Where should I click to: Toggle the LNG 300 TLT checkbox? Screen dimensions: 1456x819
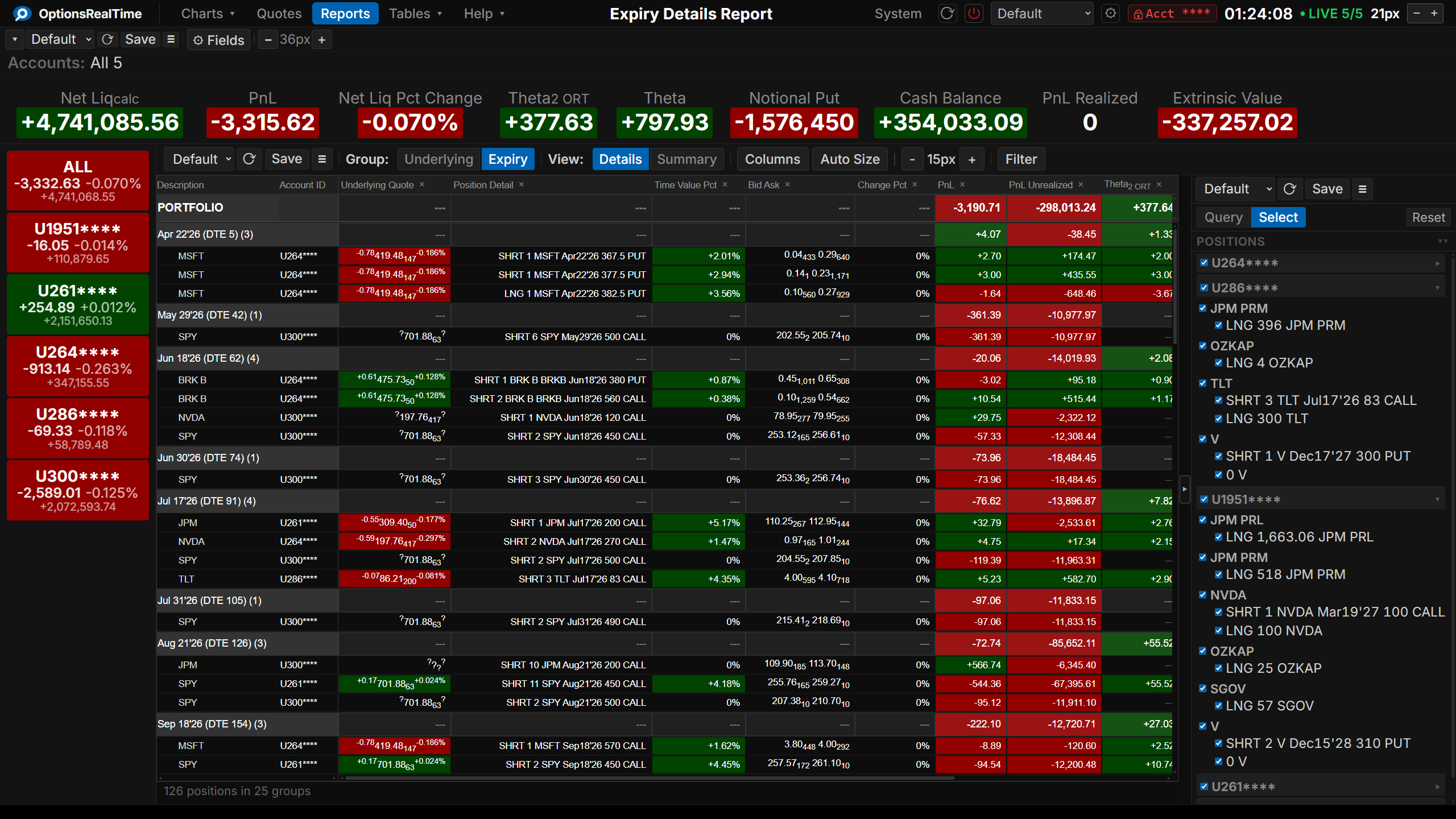pyautogui.click(x=1218, y=419)
